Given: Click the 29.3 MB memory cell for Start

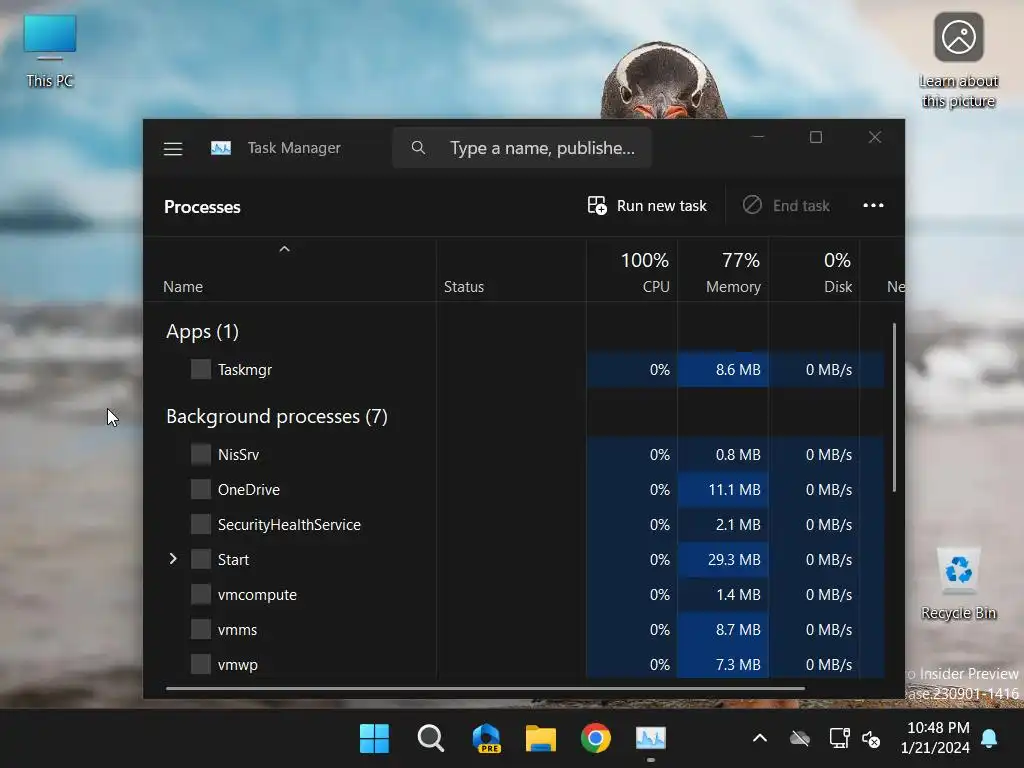Looking at the screenshot, I should point(723,560).
